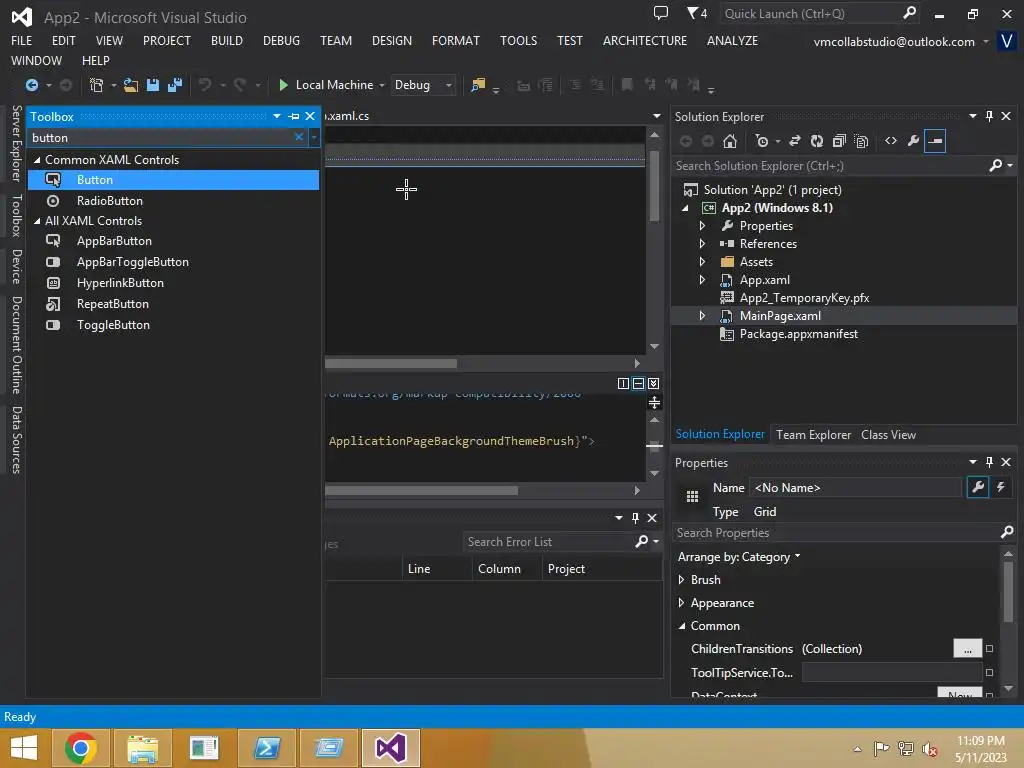1024x768 pixels.
Task: Click ChildrenTransitions collection ellipsis button
Action: click(x=967, y=648)
